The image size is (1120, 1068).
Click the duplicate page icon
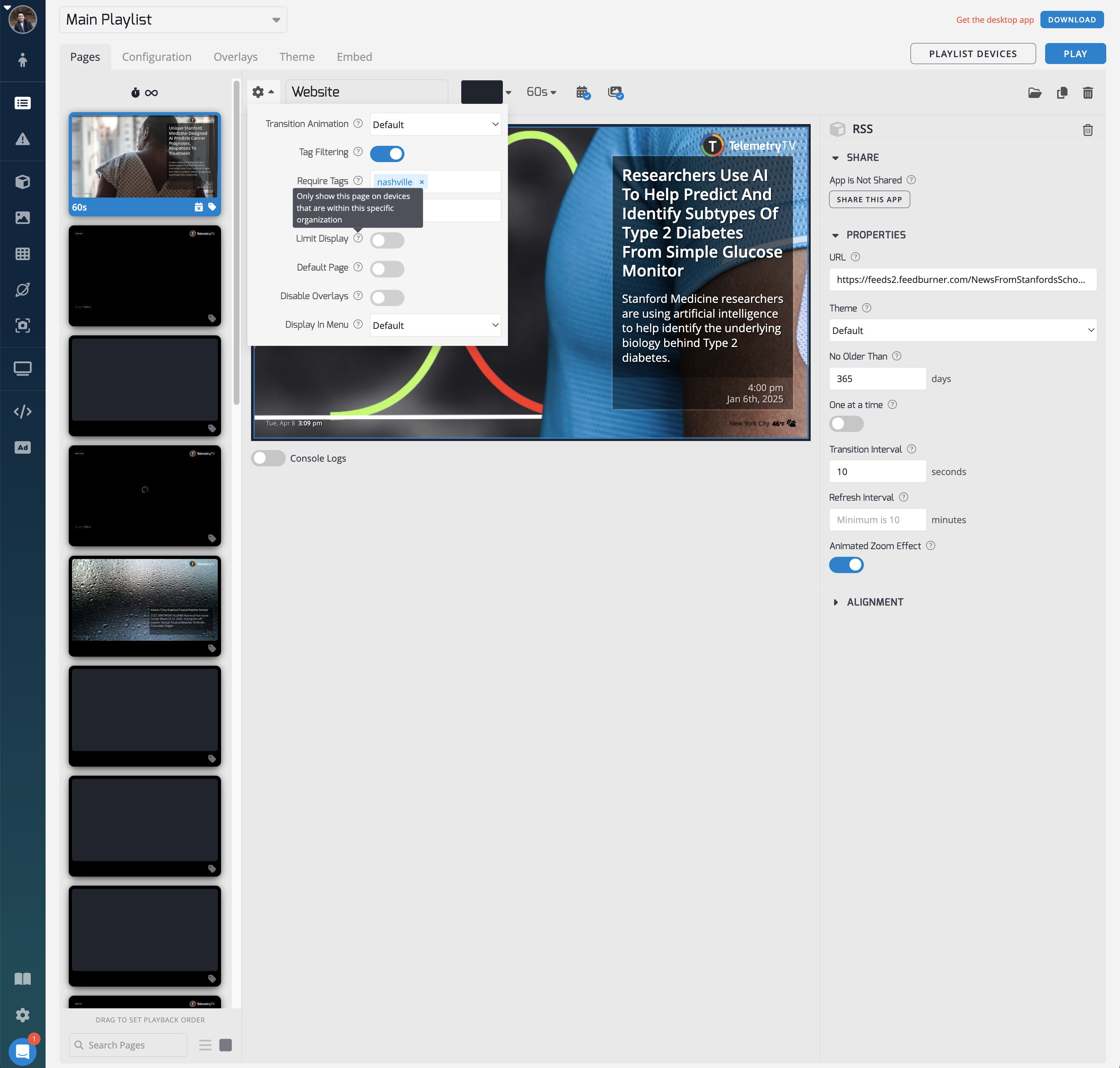click(1062, 93)
